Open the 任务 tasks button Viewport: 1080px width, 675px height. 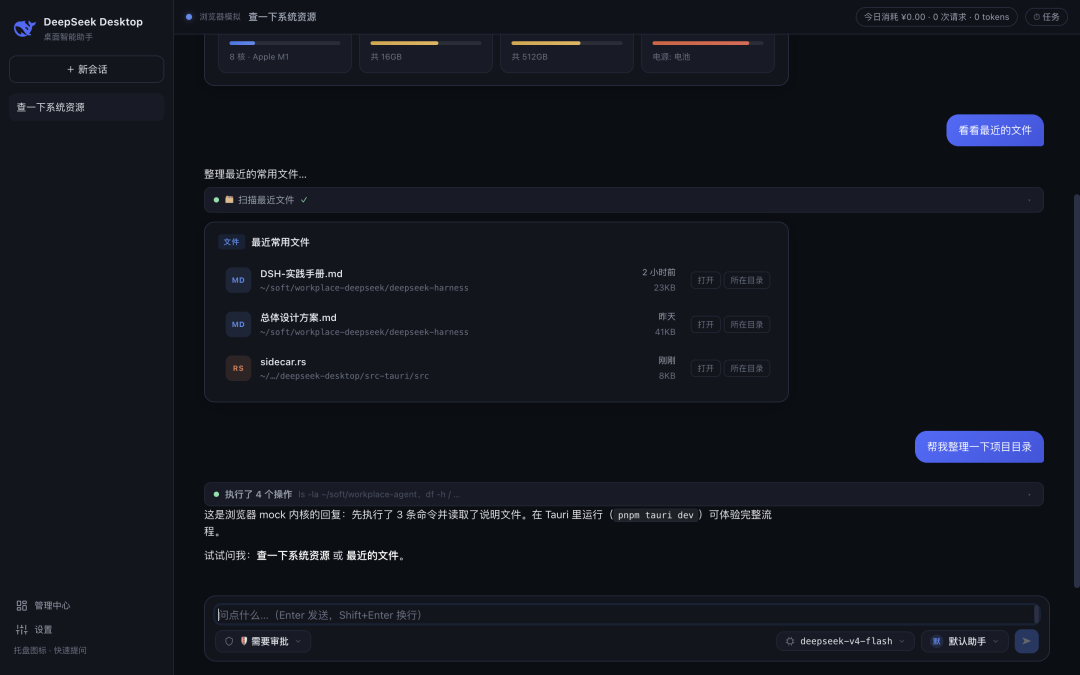point(1046,17)
